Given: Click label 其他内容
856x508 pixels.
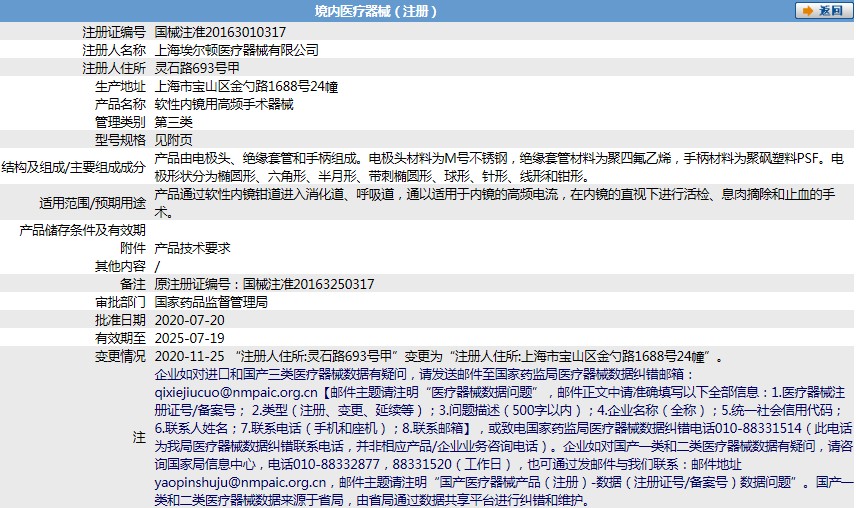Looking at the screenshot, I should [120, 266].
